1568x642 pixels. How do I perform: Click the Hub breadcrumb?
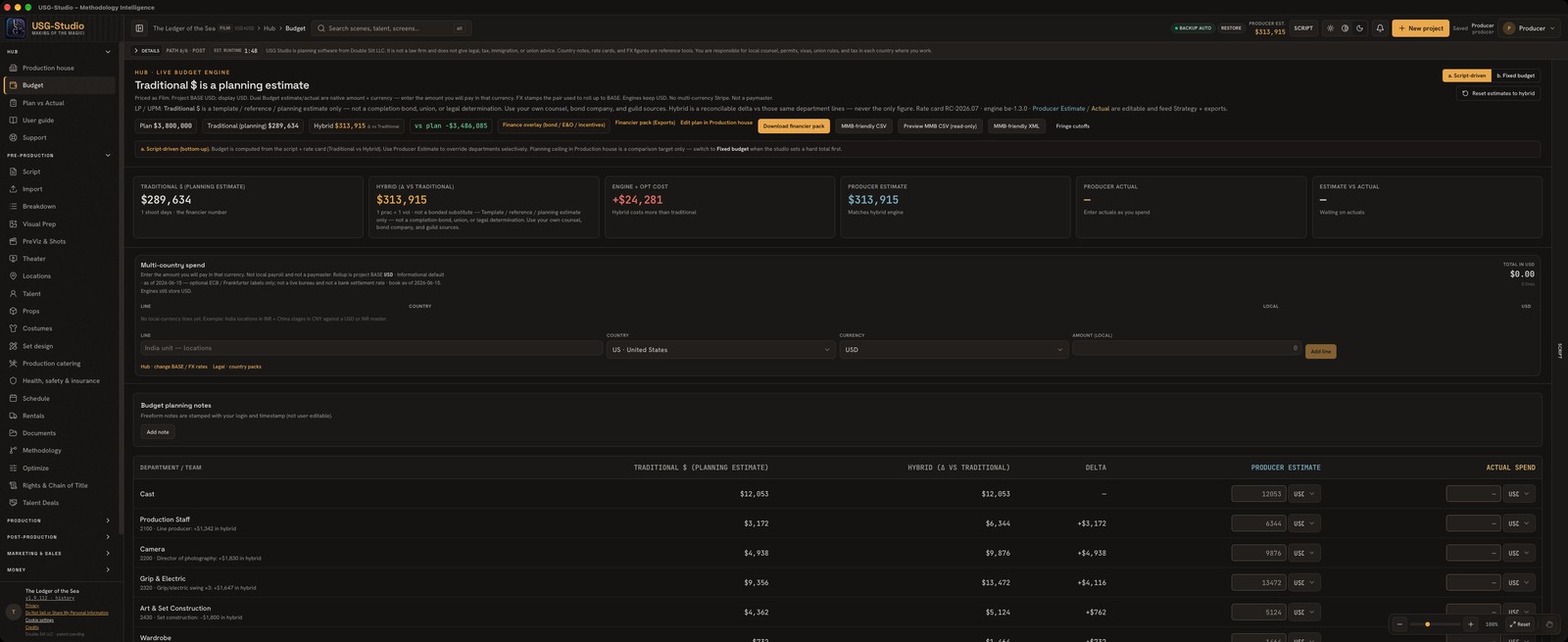[x=269, y=28]
